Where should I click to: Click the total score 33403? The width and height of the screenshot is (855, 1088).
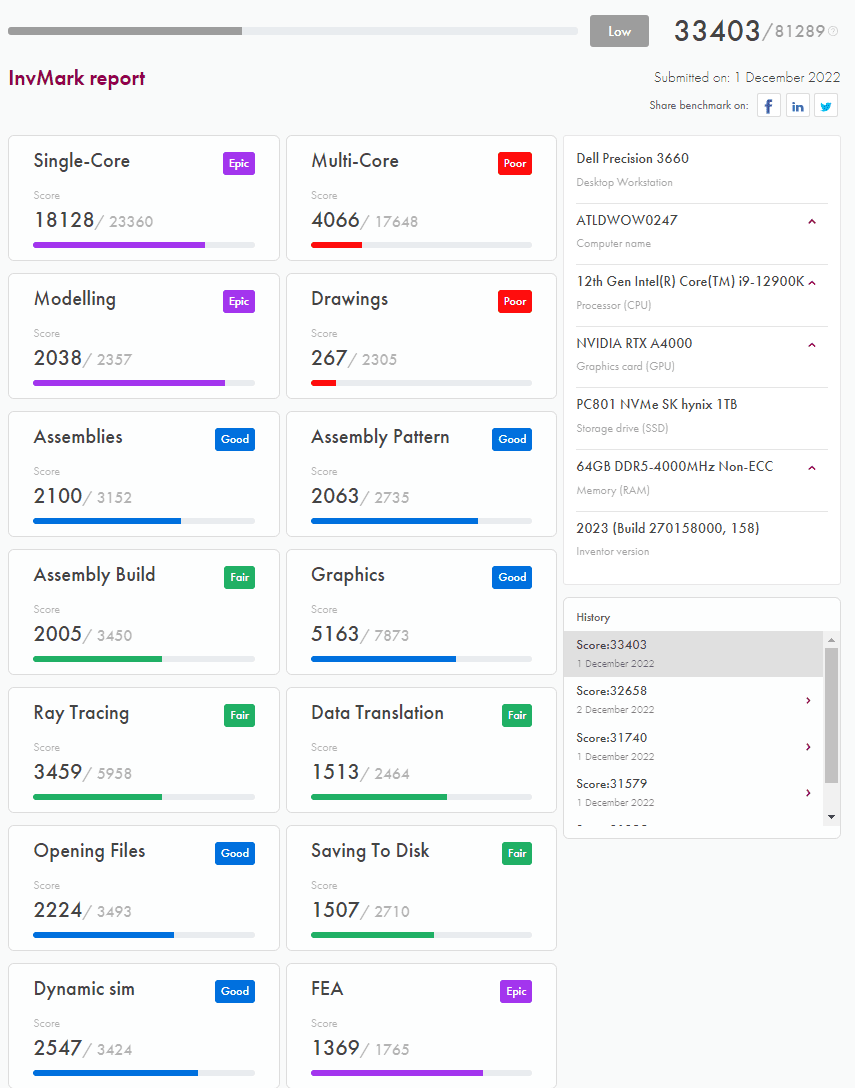717,31
